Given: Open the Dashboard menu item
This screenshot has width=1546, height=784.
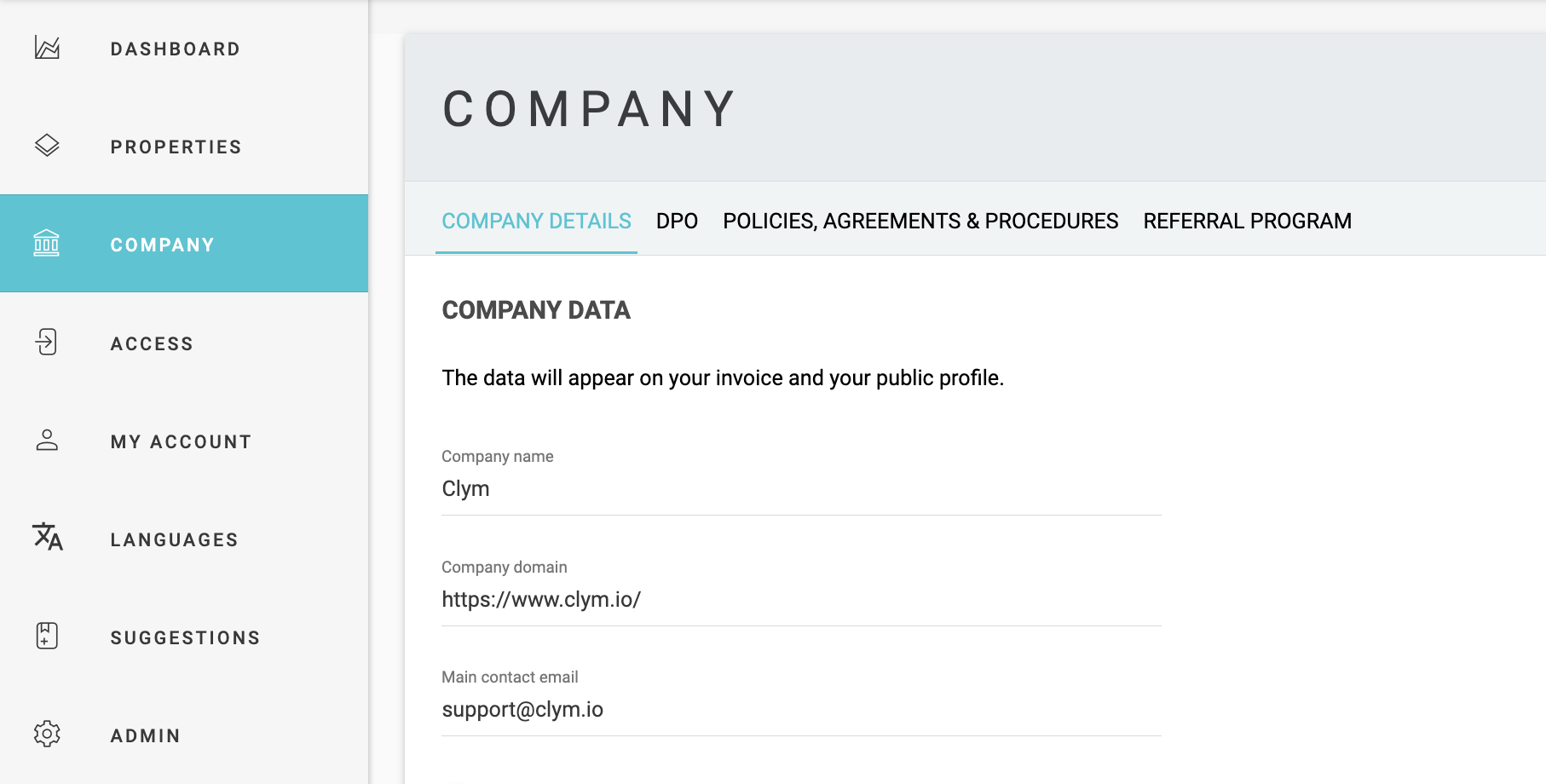Looking at the screenshot, I should click(x=184, y=49).
